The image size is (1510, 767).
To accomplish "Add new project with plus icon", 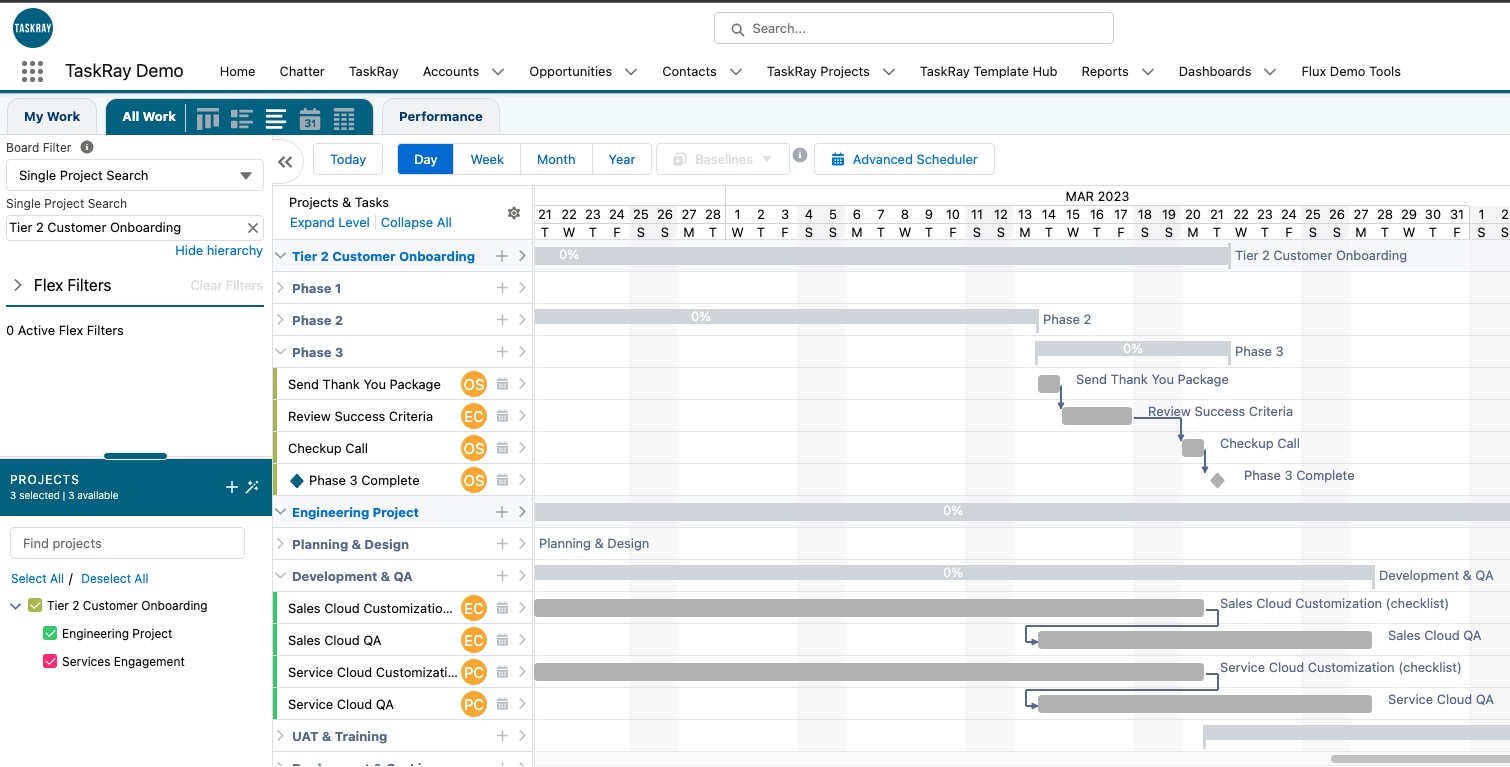I will 232,487.
